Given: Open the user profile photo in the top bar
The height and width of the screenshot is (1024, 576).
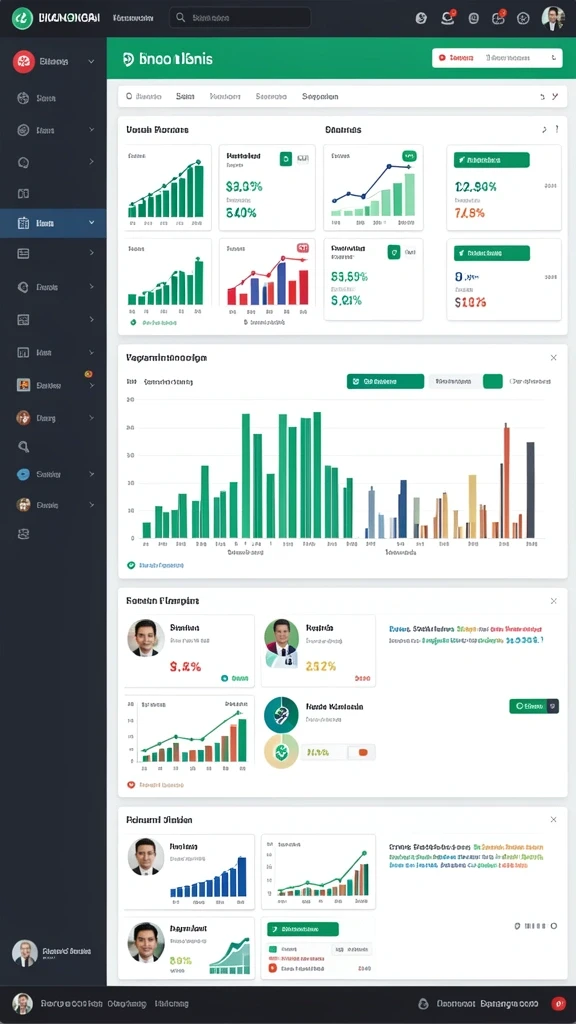Looking at the screenshot, I should 553,18.
